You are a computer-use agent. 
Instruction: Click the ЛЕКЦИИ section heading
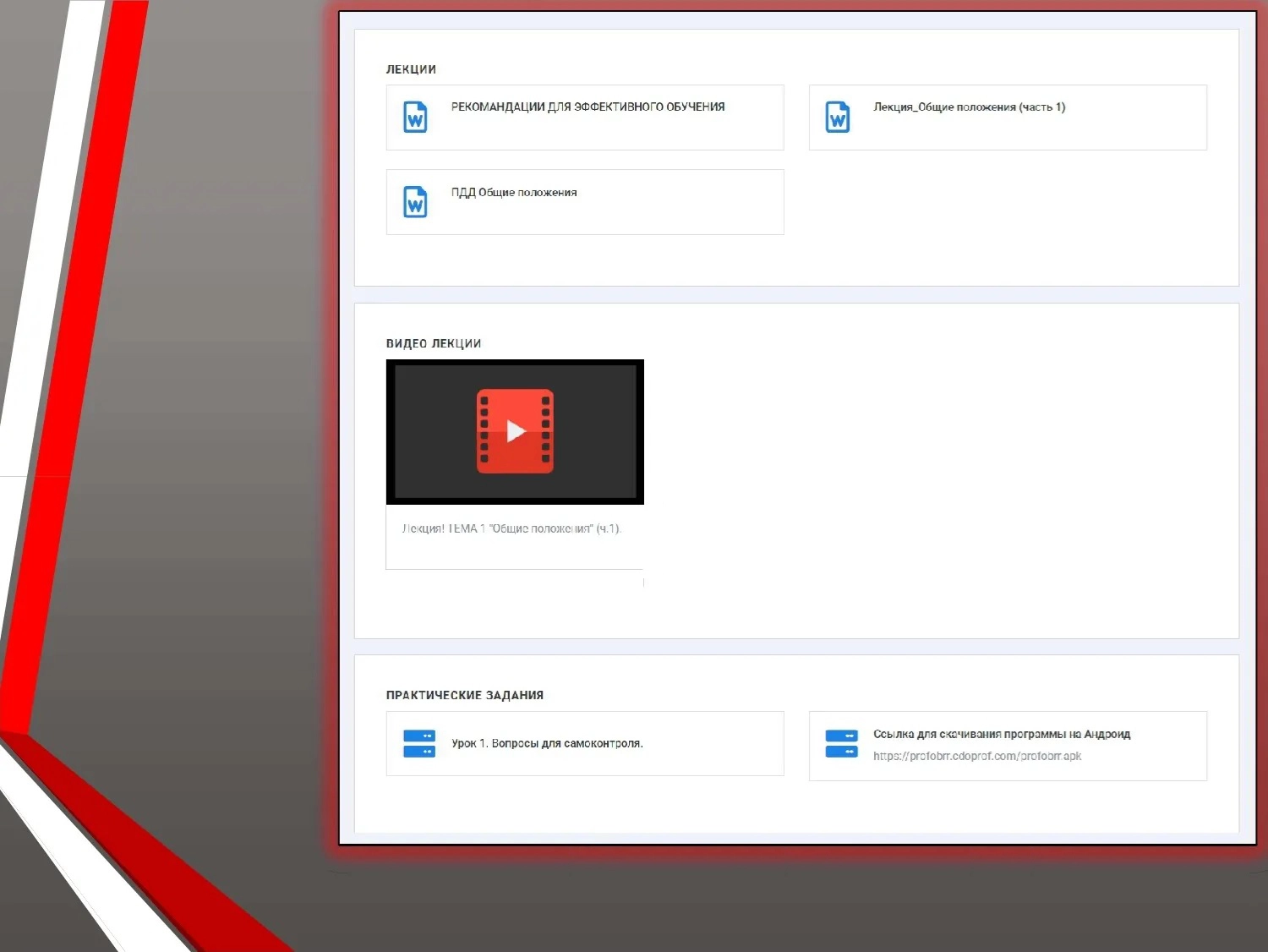411,69
